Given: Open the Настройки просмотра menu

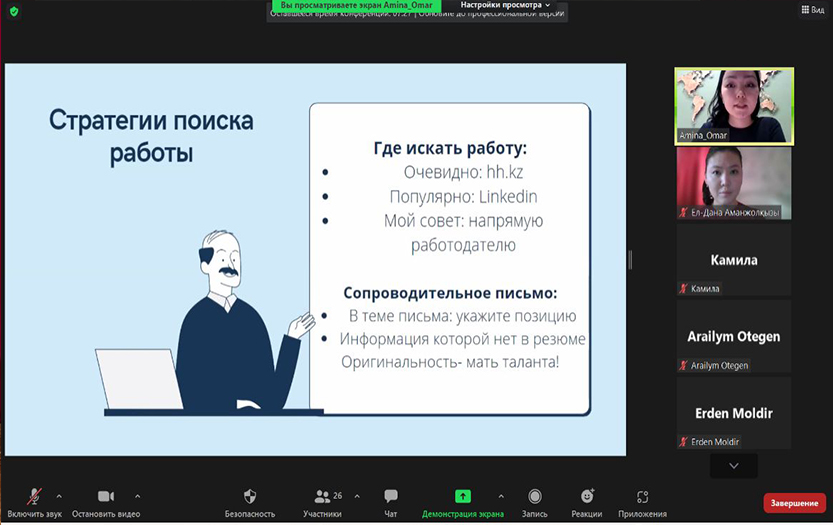Looking at the screenshot, I should [505, 5].
